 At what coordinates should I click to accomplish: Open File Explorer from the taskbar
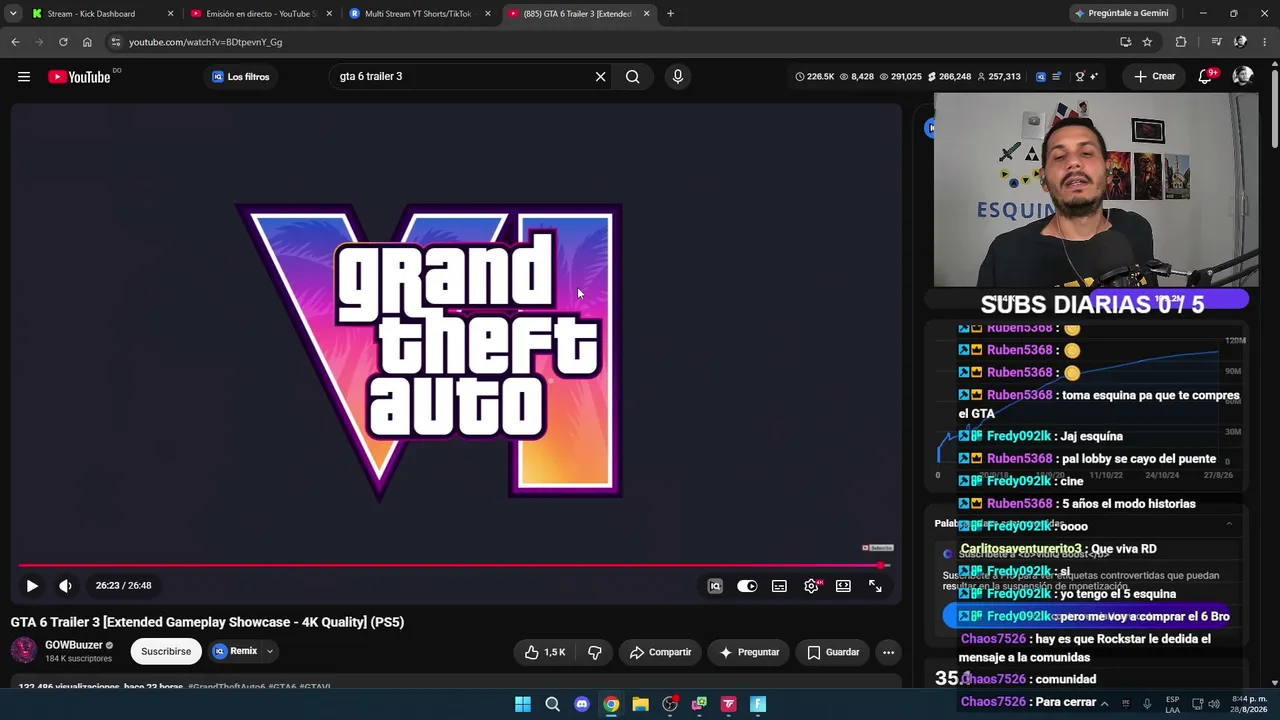[x=640, y=704]
